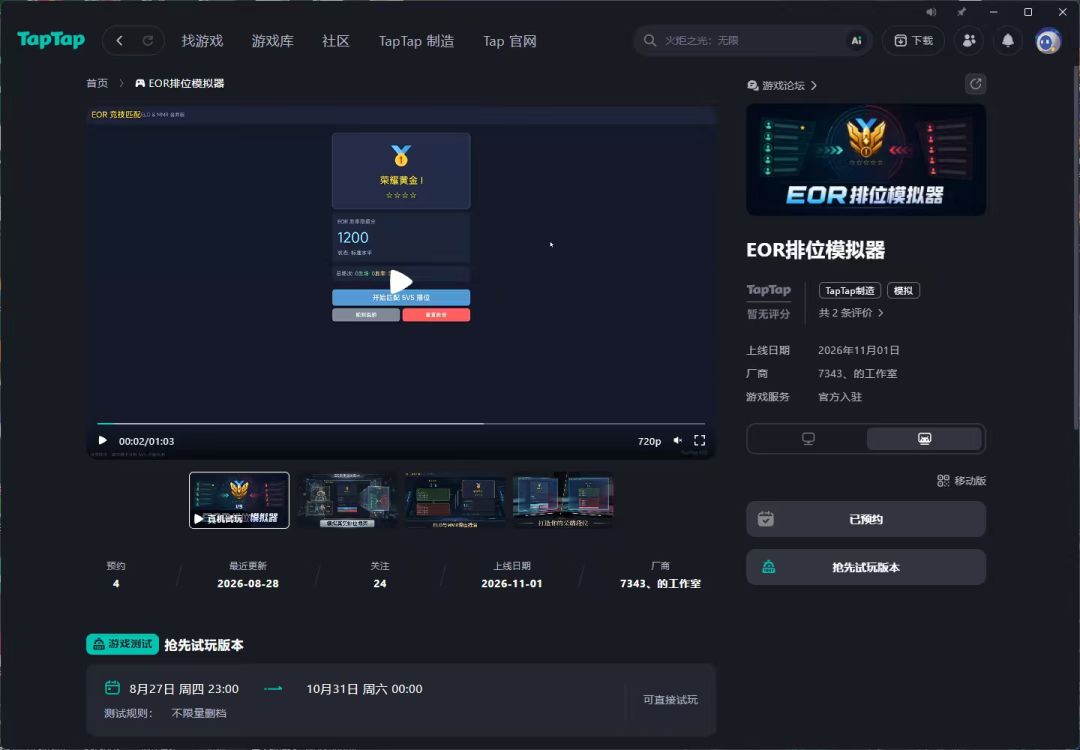
Task: Open the friends icon in header
Action: pos(969,41)
